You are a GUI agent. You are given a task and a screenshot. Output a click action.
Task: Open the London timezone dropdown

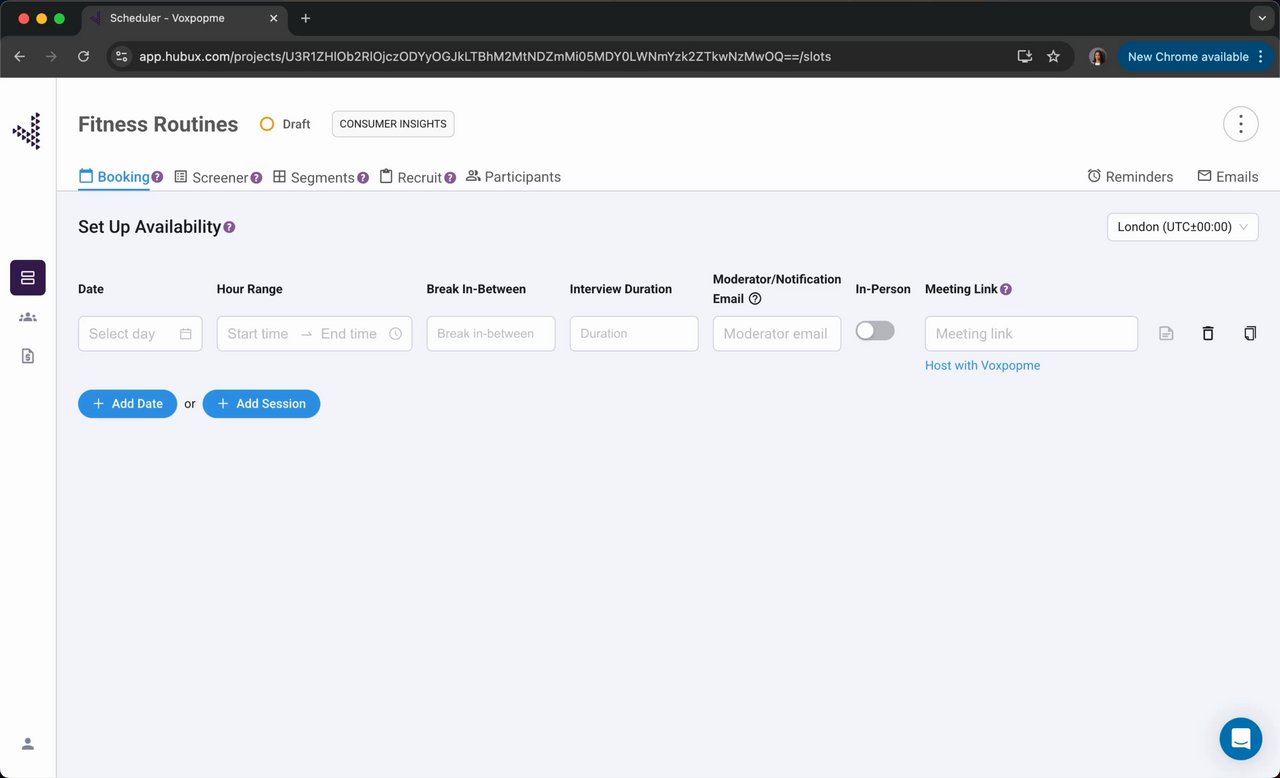[1182, 227]
